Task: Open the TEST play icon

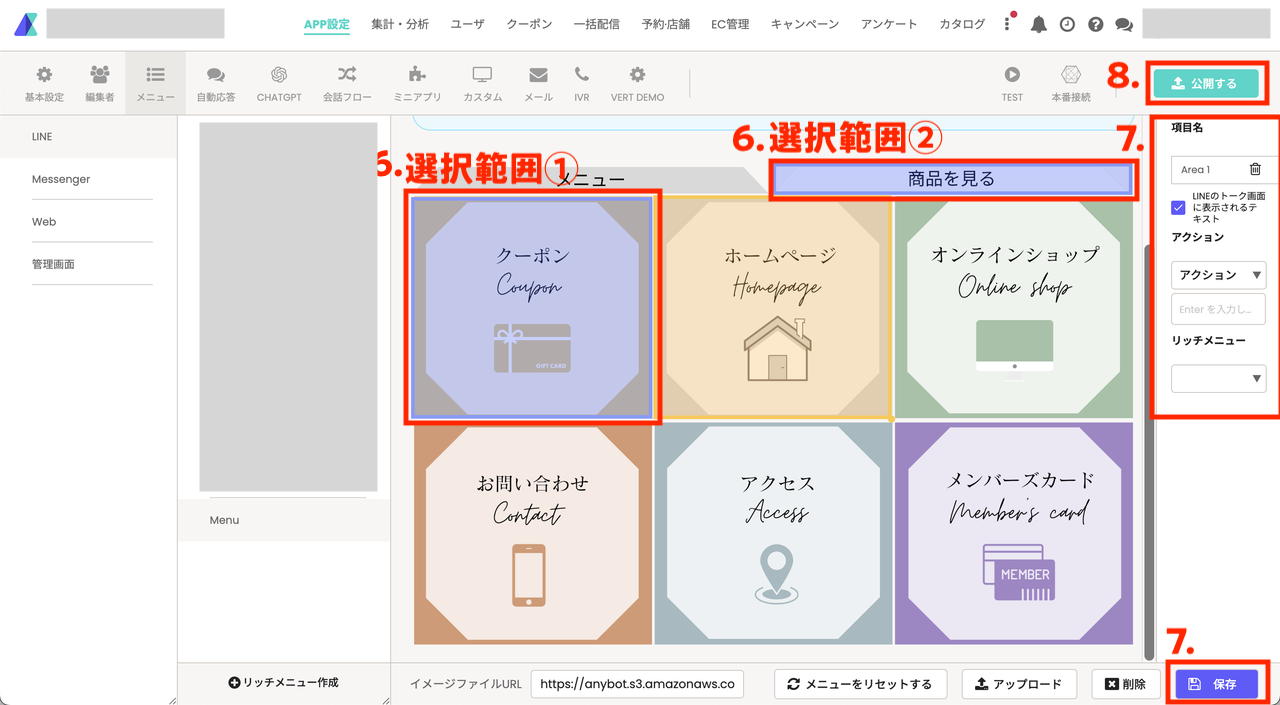Action: pos(1012,75)
